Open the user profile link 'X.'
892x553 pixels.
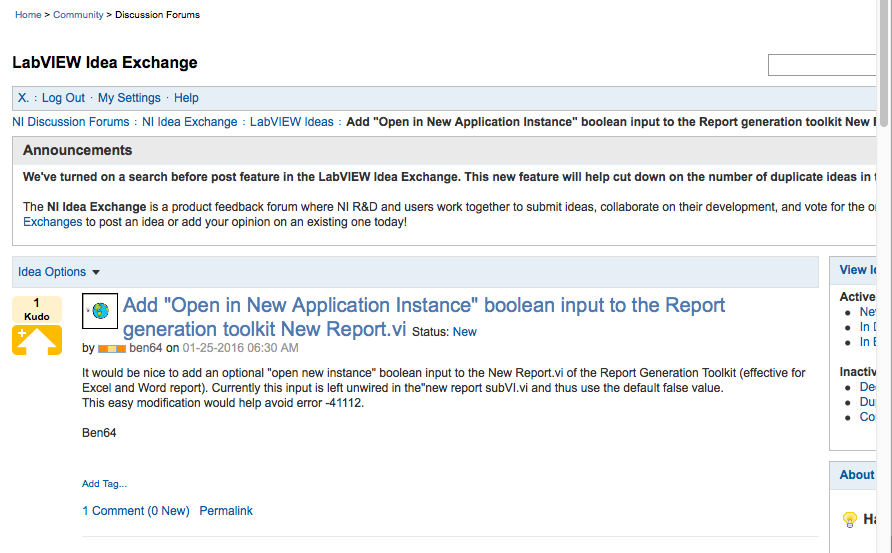coord(23,98)
